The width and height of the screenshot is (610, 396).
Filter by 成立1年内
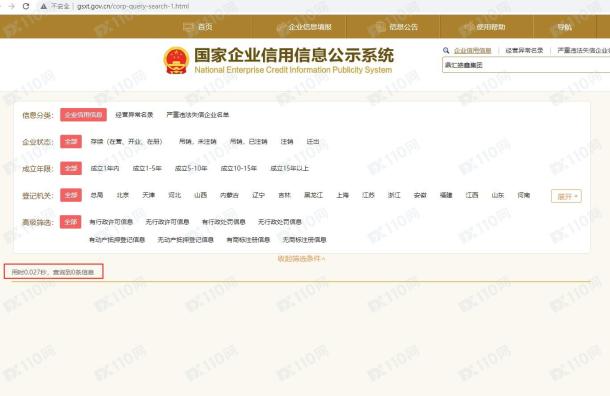tap(105, 168)
